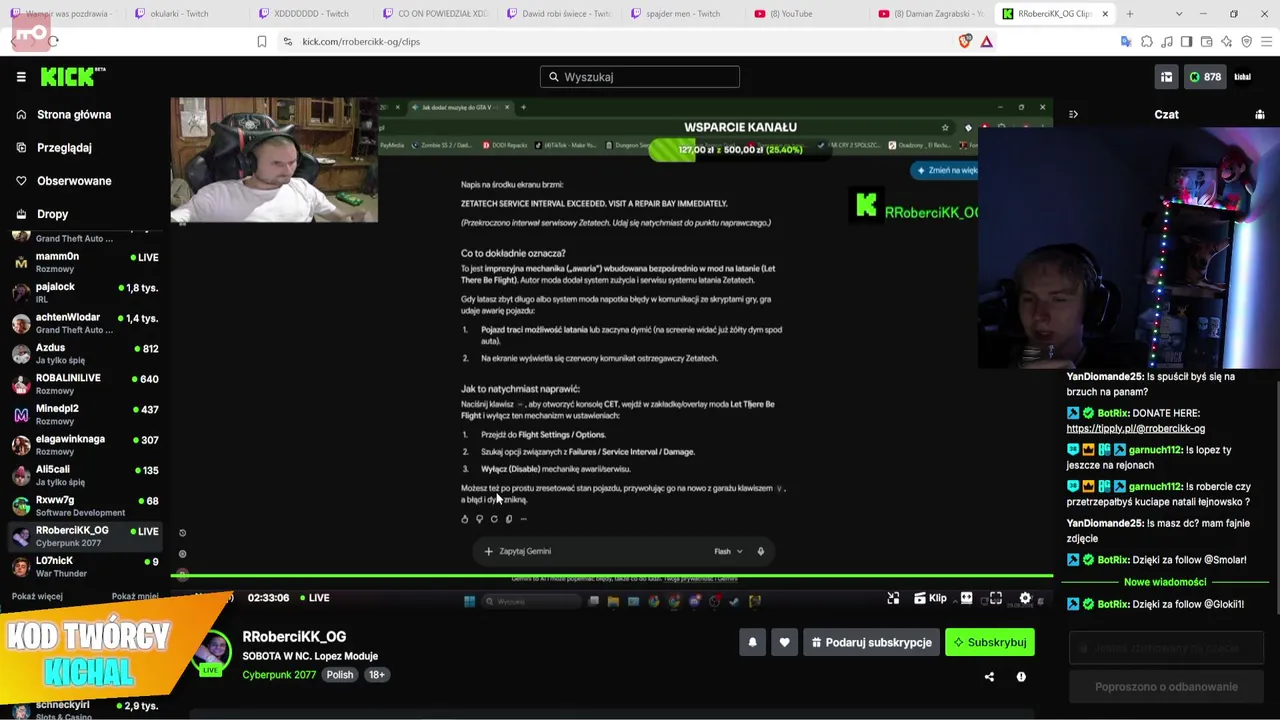
Task: Toggle fullscreen in the player
Action: 995,598
